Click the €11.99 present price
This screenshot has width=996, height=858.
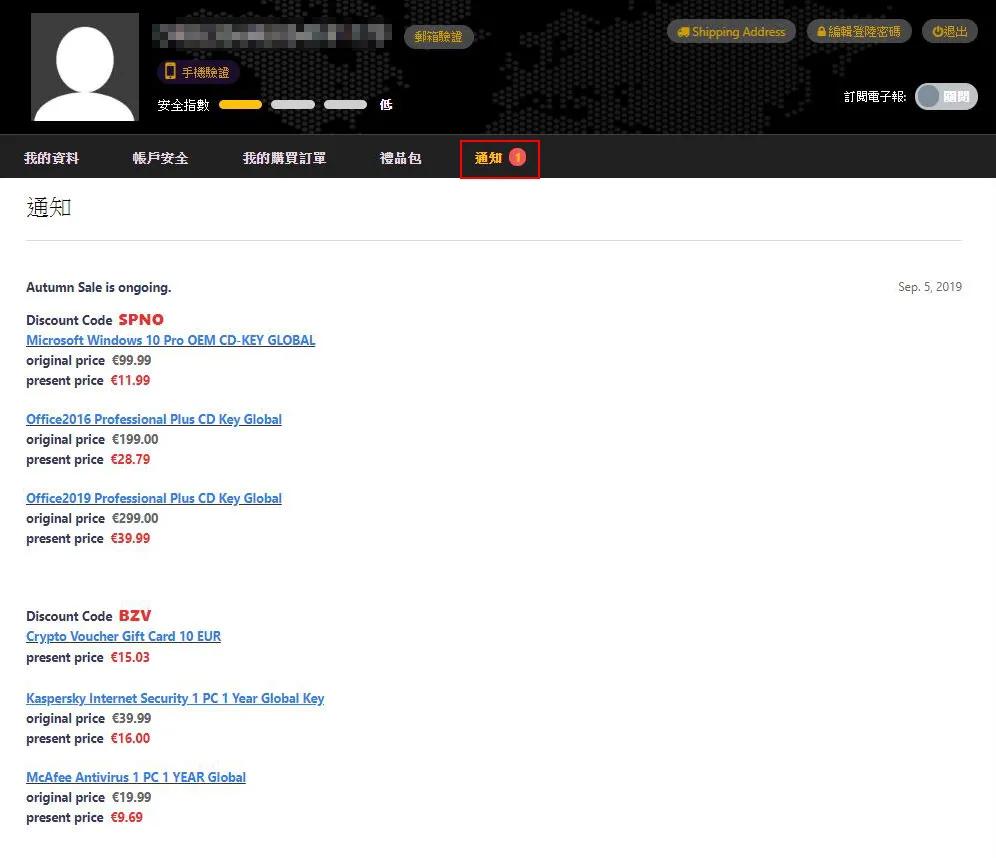130,380
